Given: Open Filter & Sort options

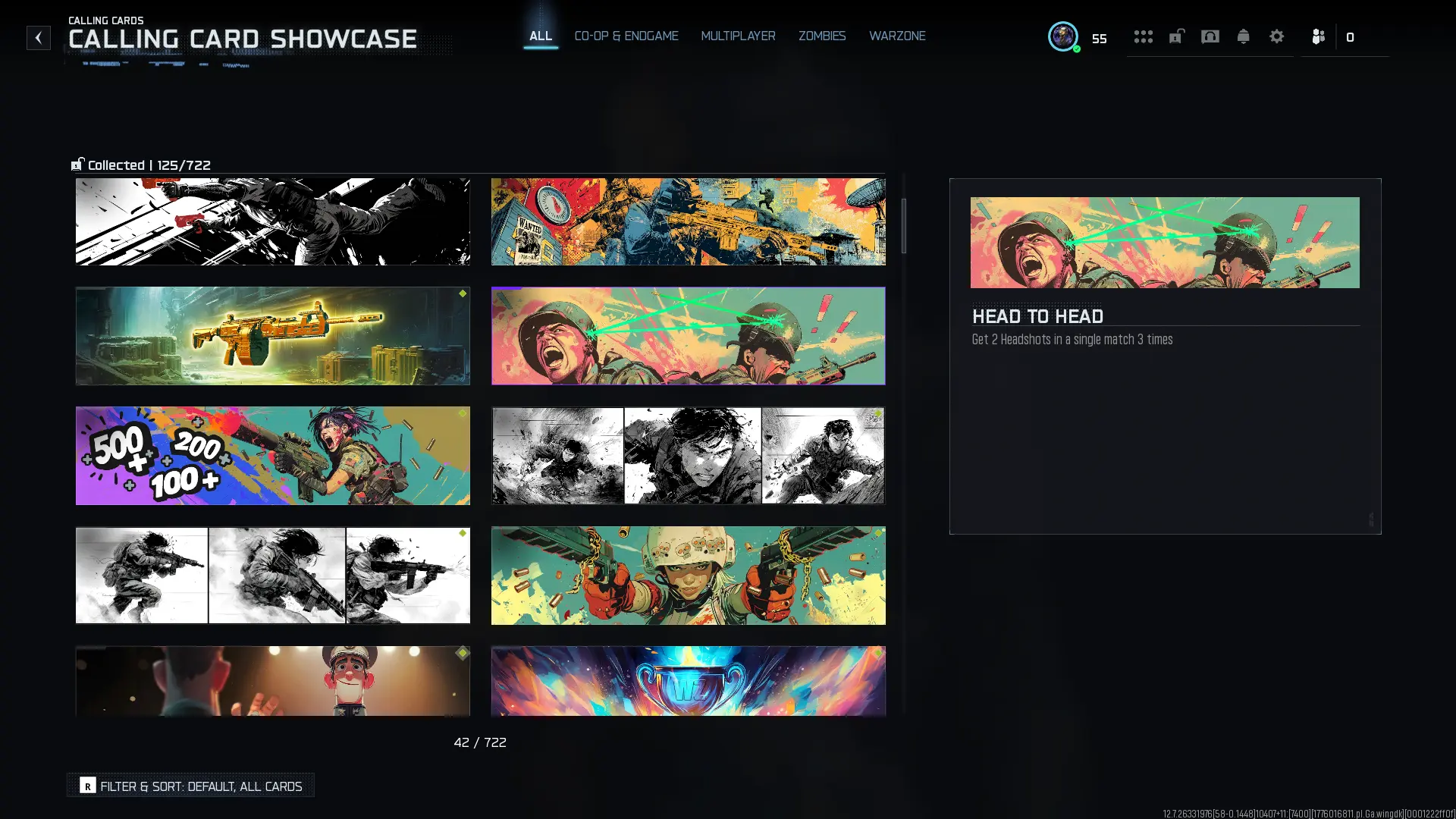Looking at the screenshot, I should (200, 786).
